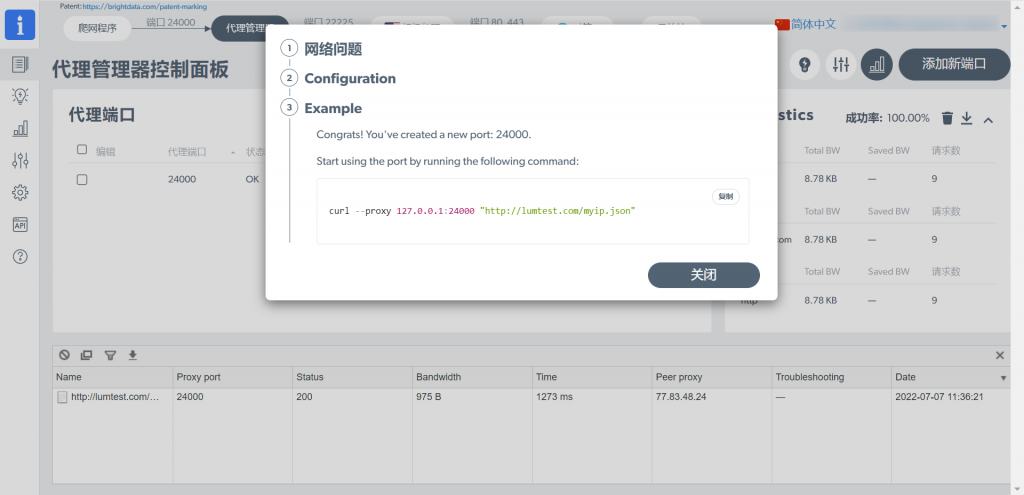1024x495 pixels.
Task: Click the 关闭 button to close dialog
Action: point(703,274)
